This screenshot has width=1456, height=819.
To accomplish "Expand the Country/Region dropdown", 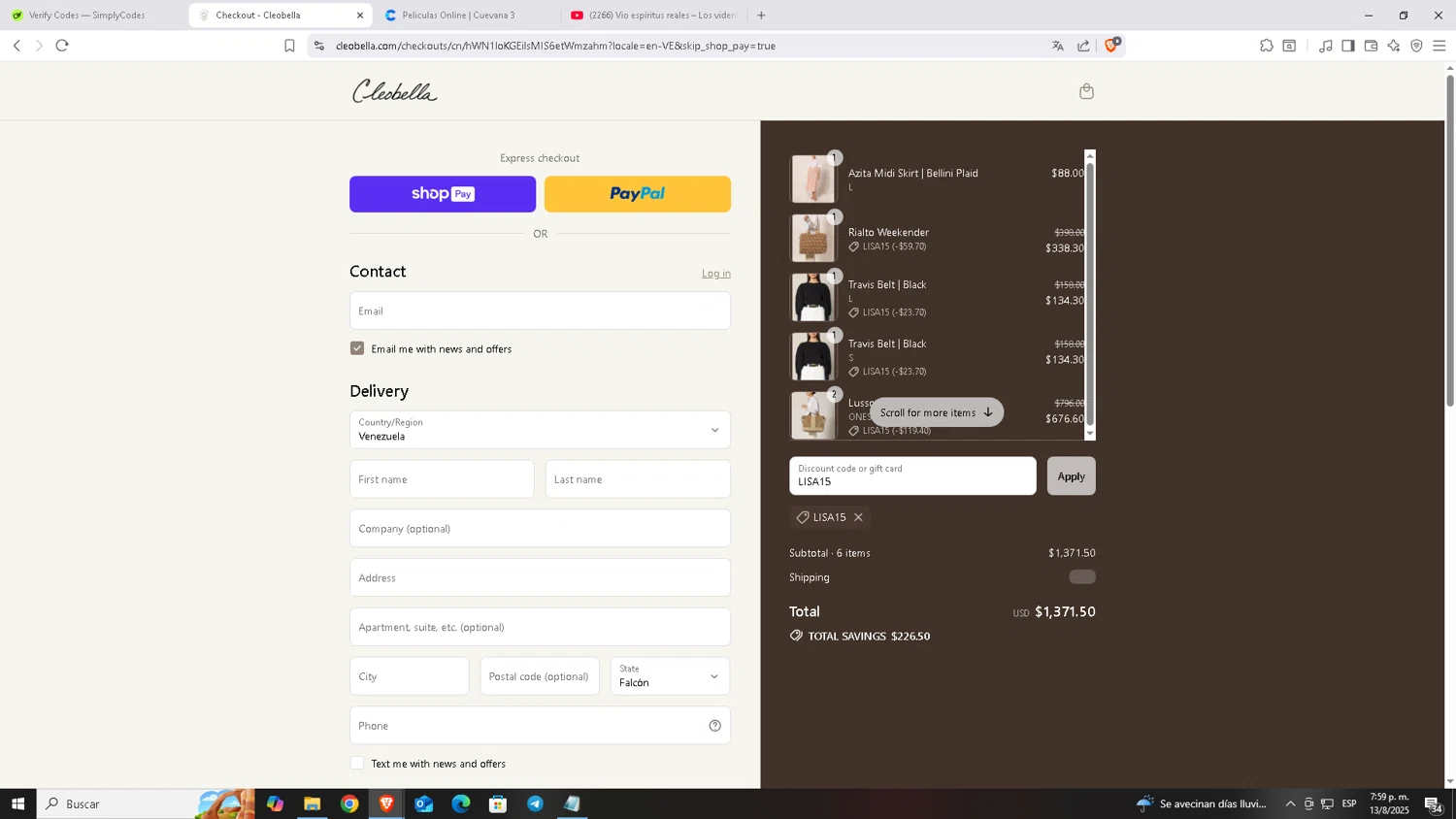I will pyautogui.click(x=540, y=430).
